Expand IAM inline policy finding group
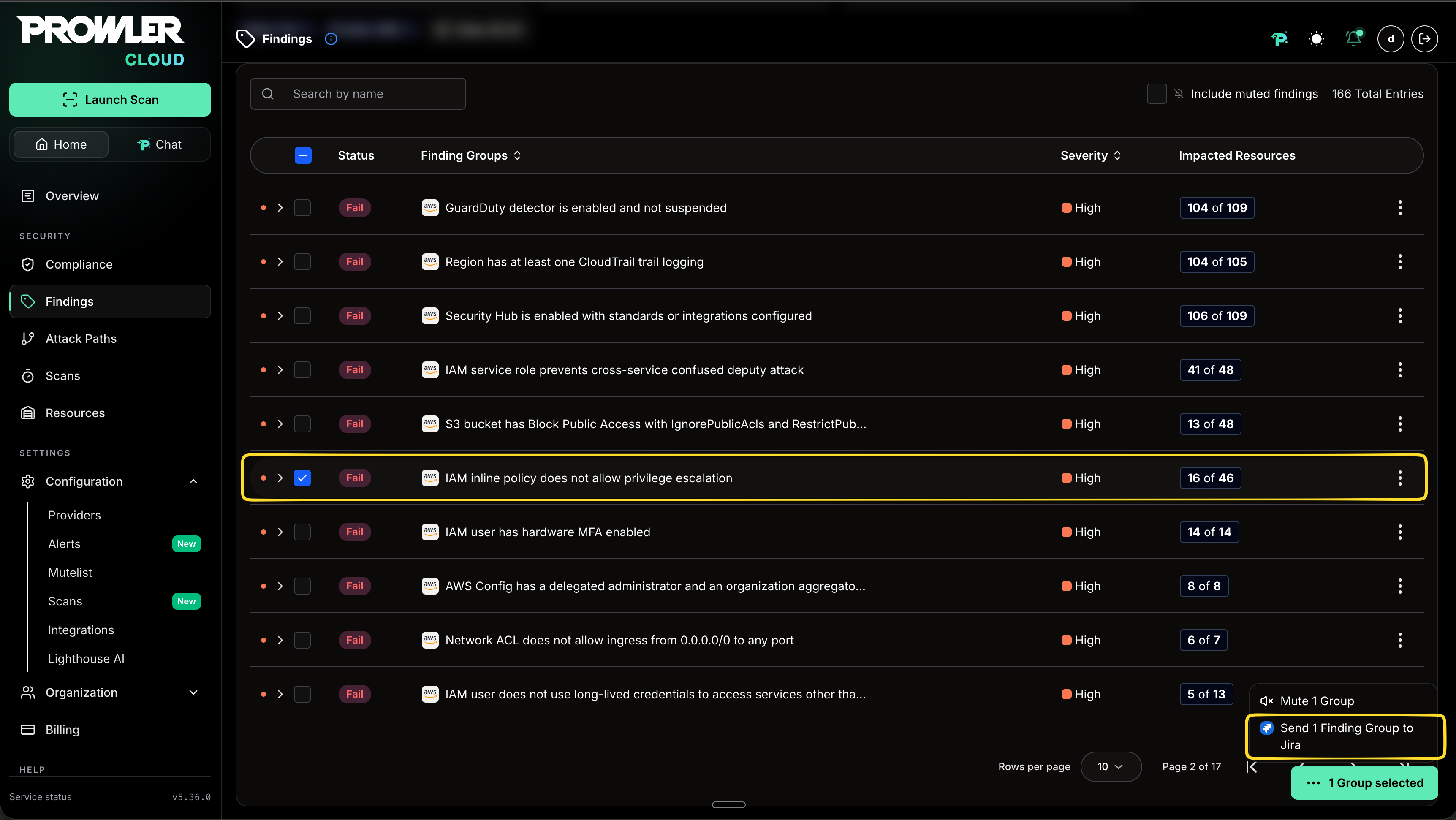The height and width of the screenshot is (820, 1456). 280,478
